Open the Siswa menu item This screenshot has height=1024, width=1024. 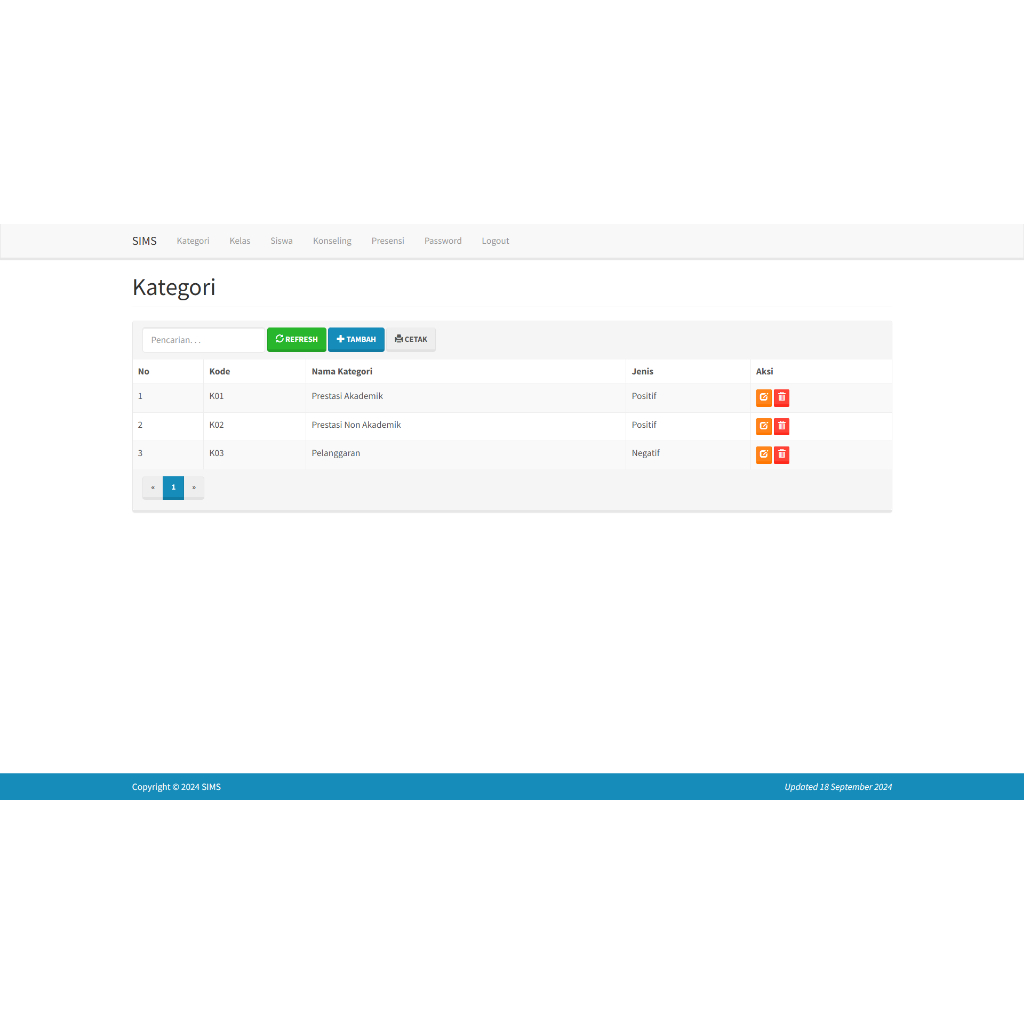(281, 240)
